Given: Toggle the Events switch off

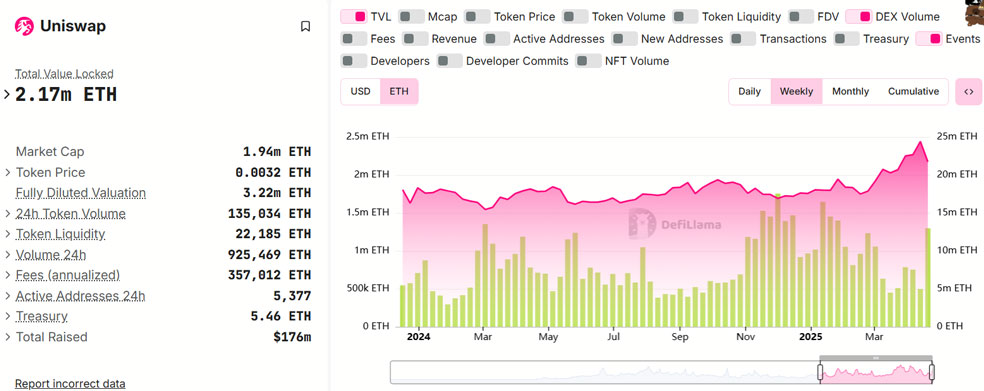Looking at the screenshot, I should point(929,39).
